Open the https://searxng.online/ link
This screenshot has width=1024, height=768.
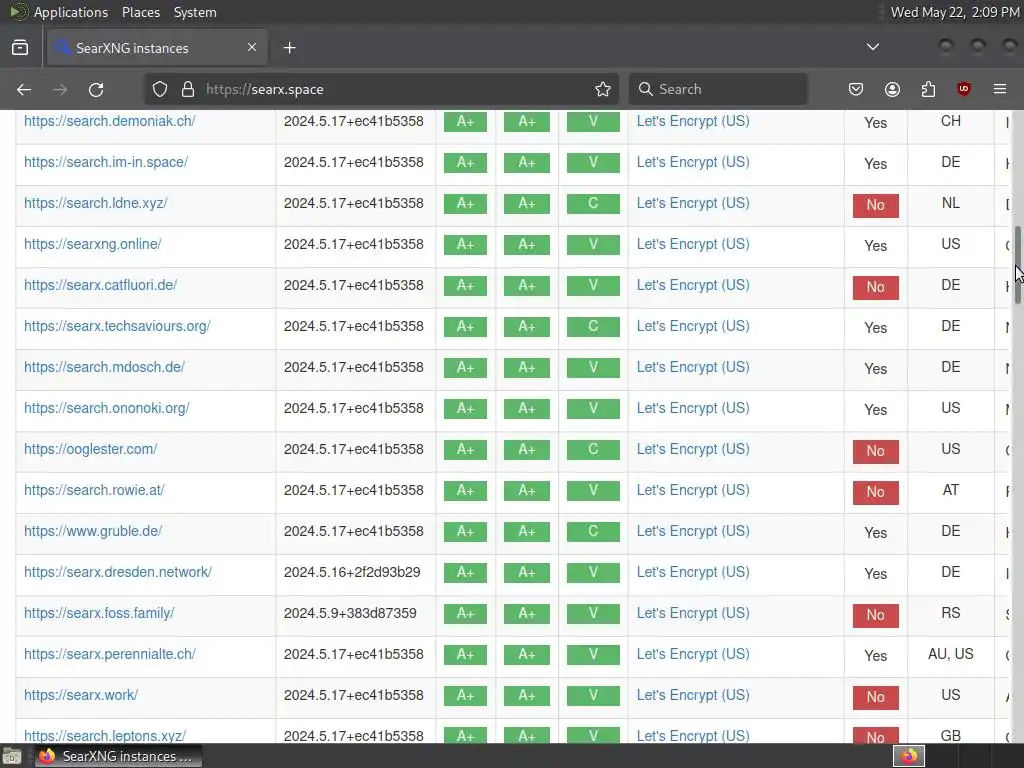[x=93, y=244]
